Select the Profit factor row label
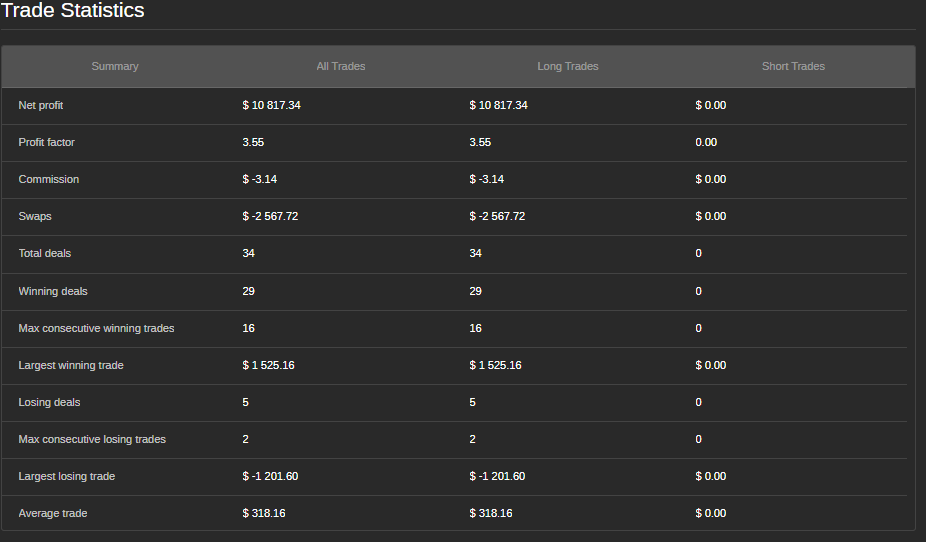926x542 pixels. click(47, 142)
